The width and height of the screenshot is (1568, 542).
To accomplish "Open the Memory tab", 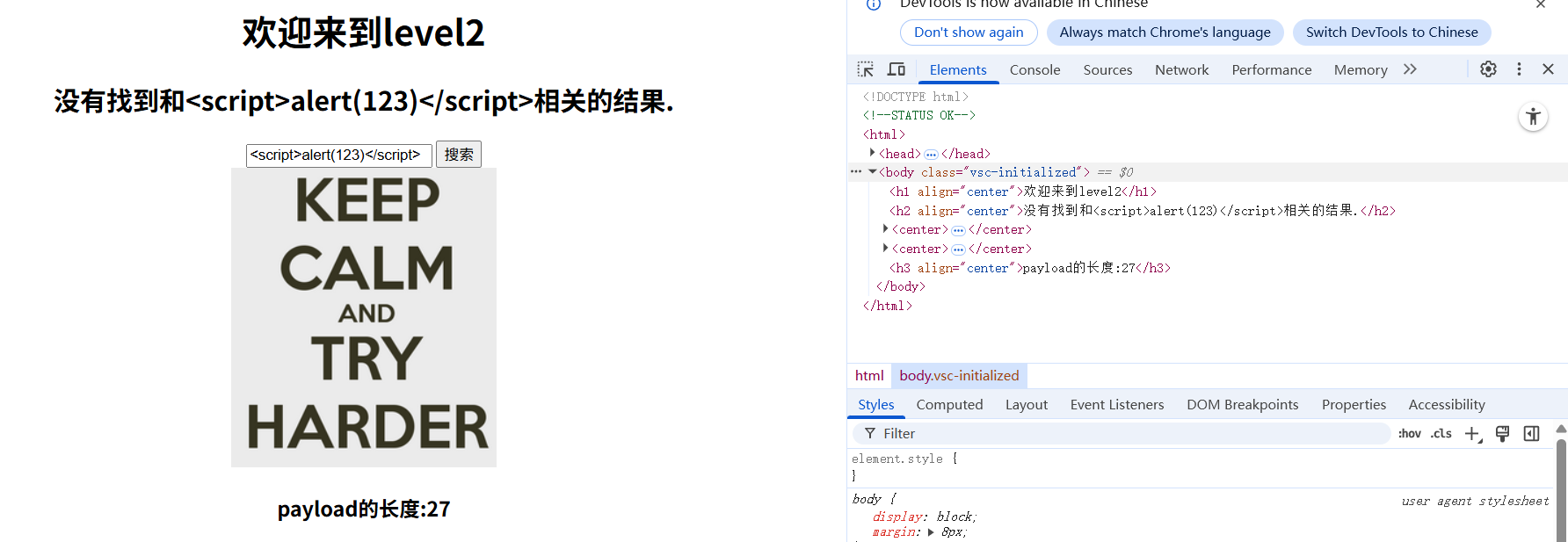I will [x=1361, y=70].
